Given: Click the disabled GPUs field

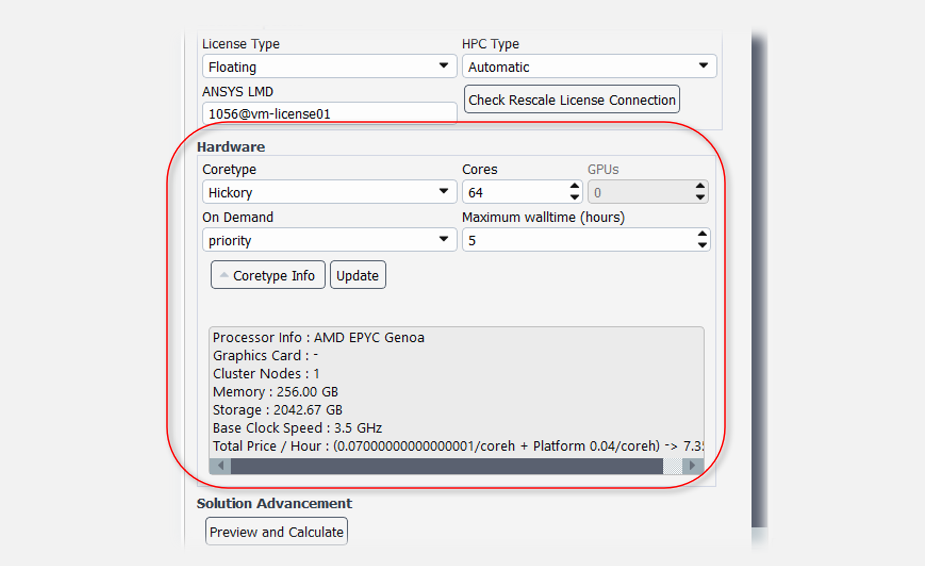Looking at the screenshot, I should click(x=647, y=192).
